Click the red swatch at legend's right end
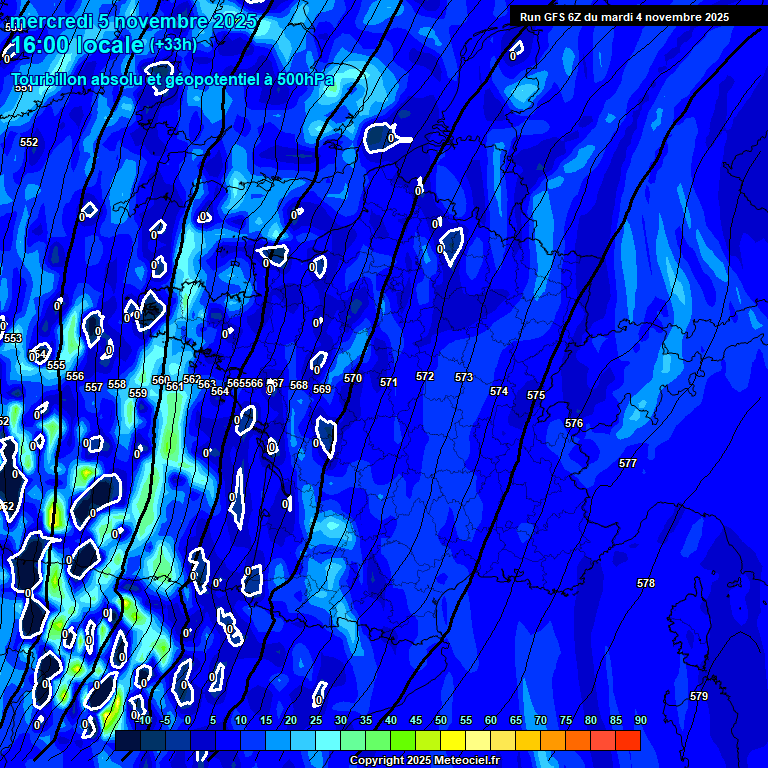This screenshot has width=768, height=768. click(x=628, y=741)
